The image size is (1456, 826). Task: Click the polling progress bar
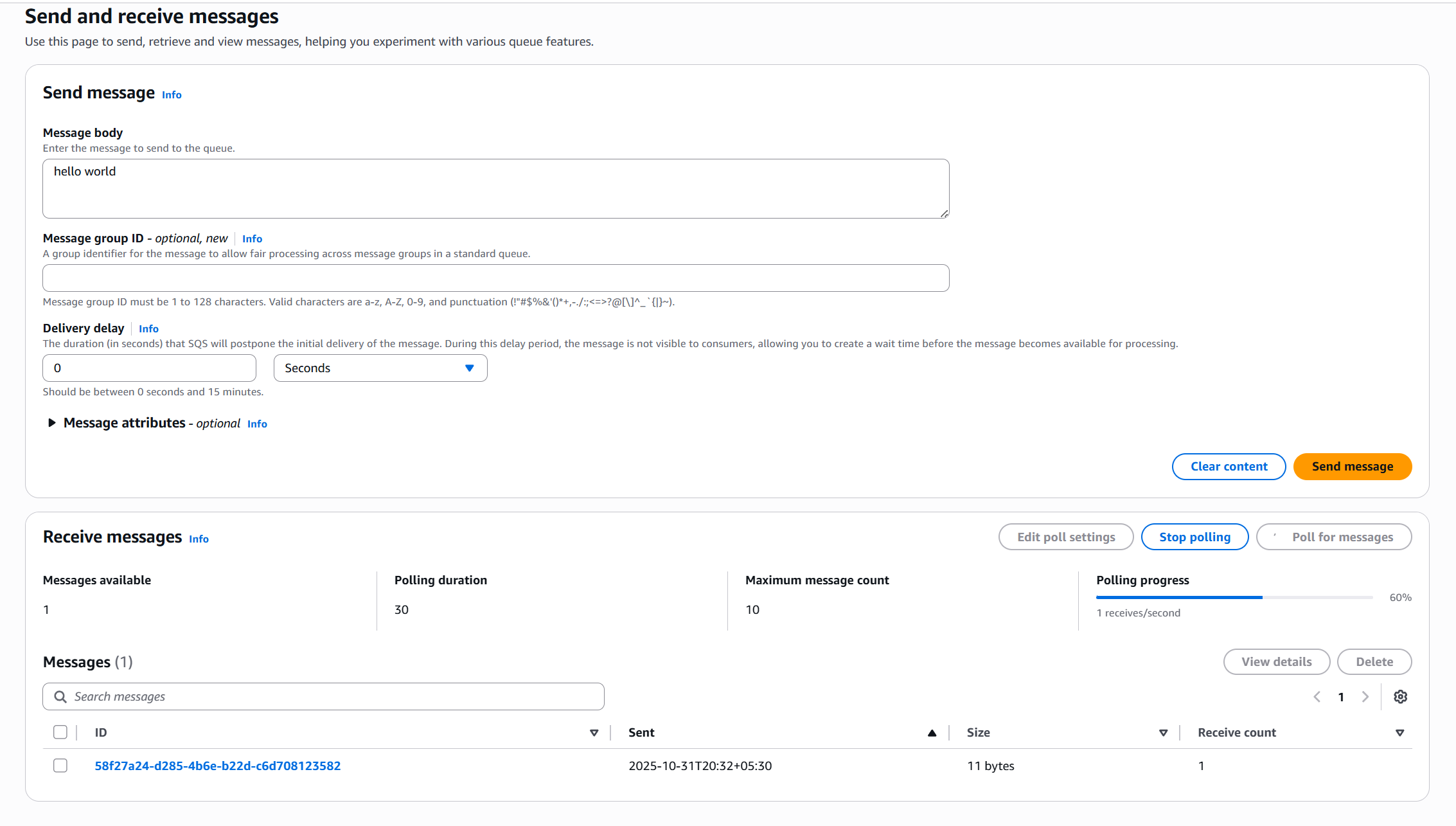tap(1234, 597)
